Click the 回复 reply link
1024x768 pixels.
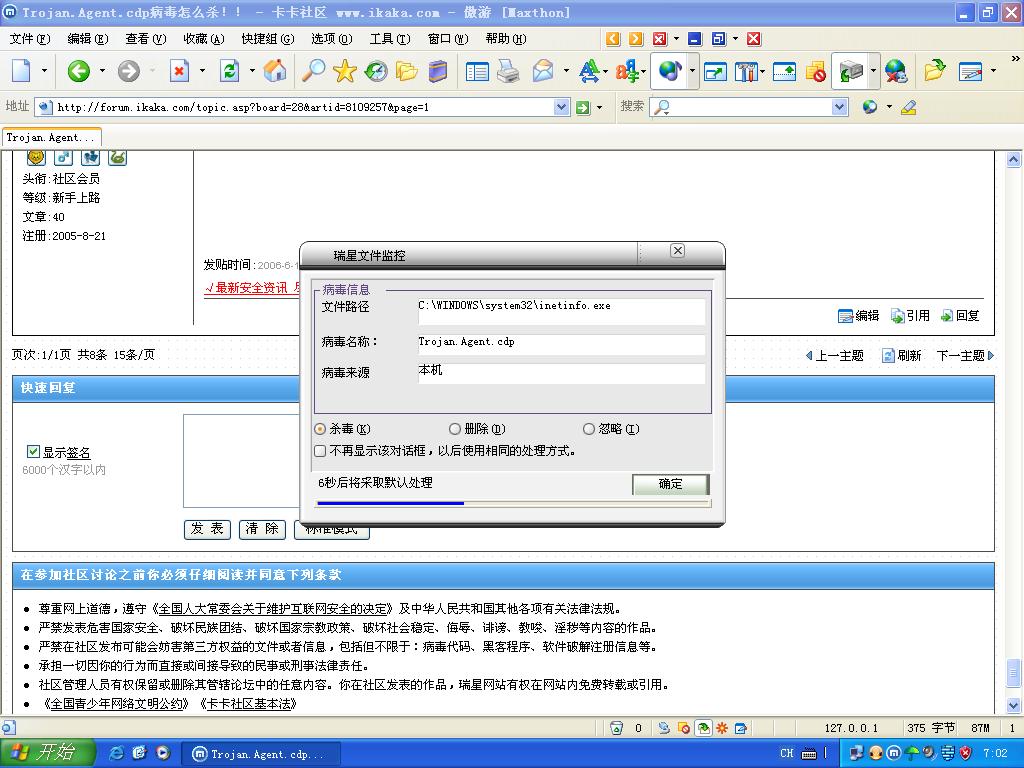click(x=960, y=316)
